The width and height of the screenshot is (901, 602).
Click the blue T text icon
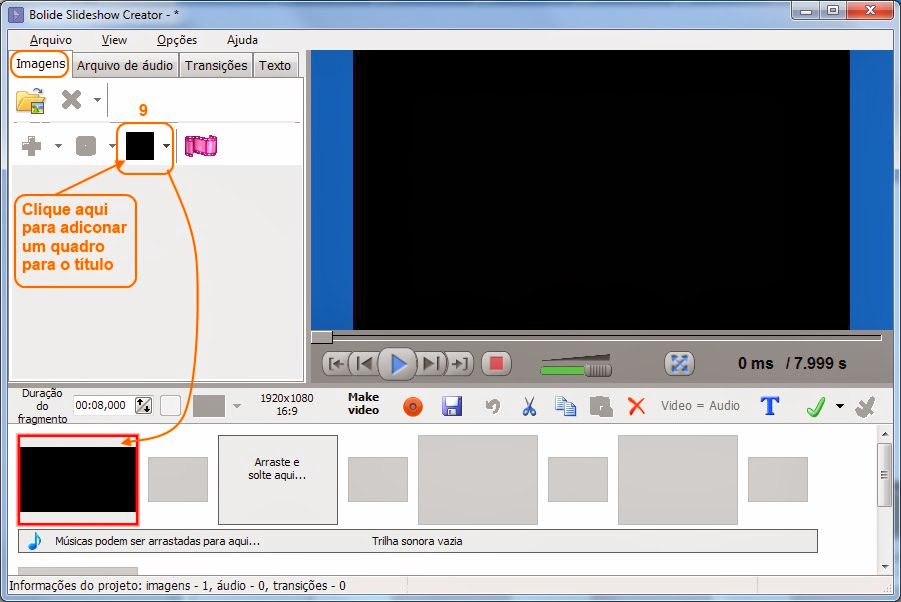[x=770, y=406]
